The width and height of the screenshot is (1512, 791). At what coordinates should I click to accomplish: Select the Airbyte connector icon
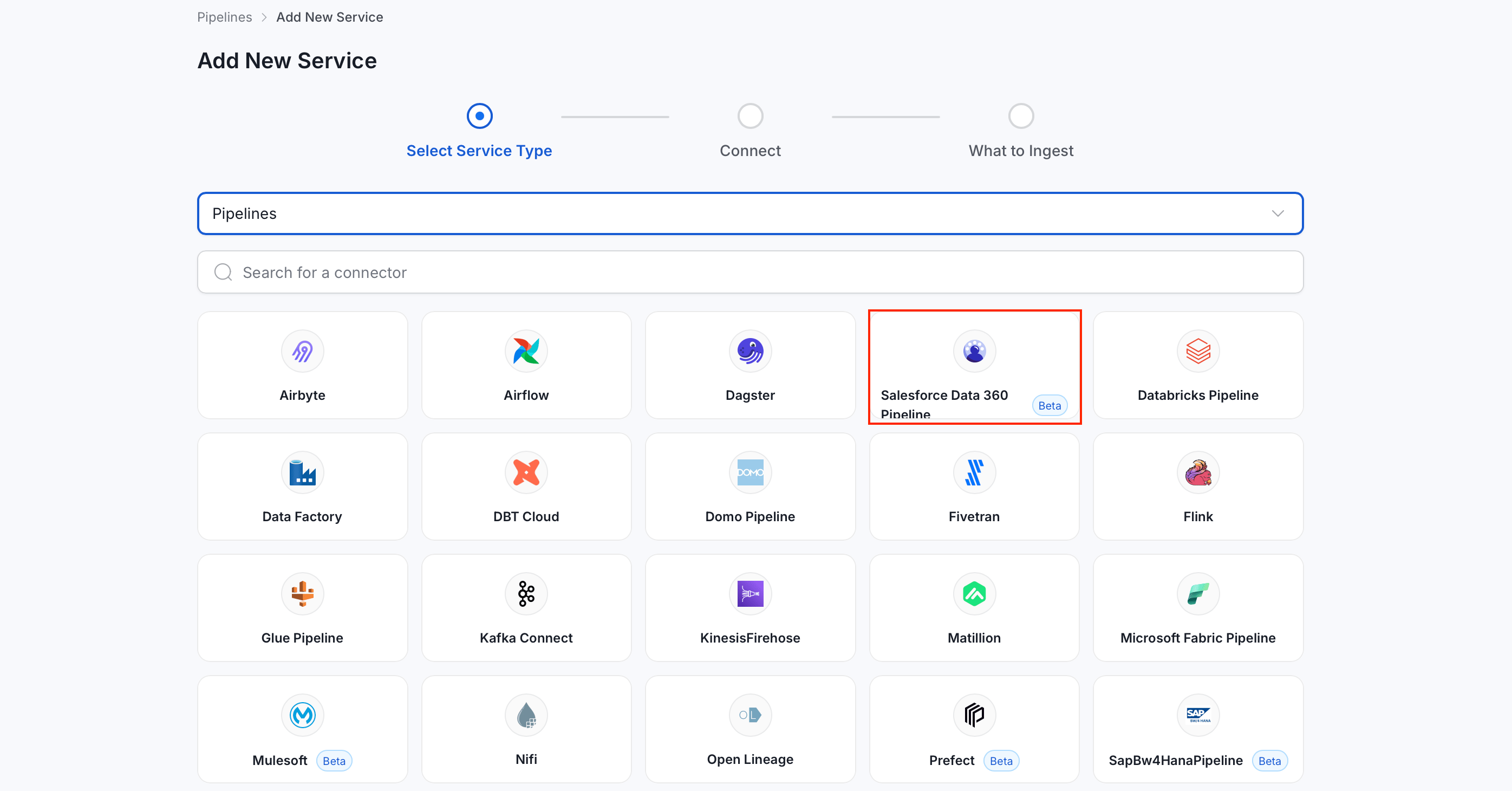click(x=302, y=351)
